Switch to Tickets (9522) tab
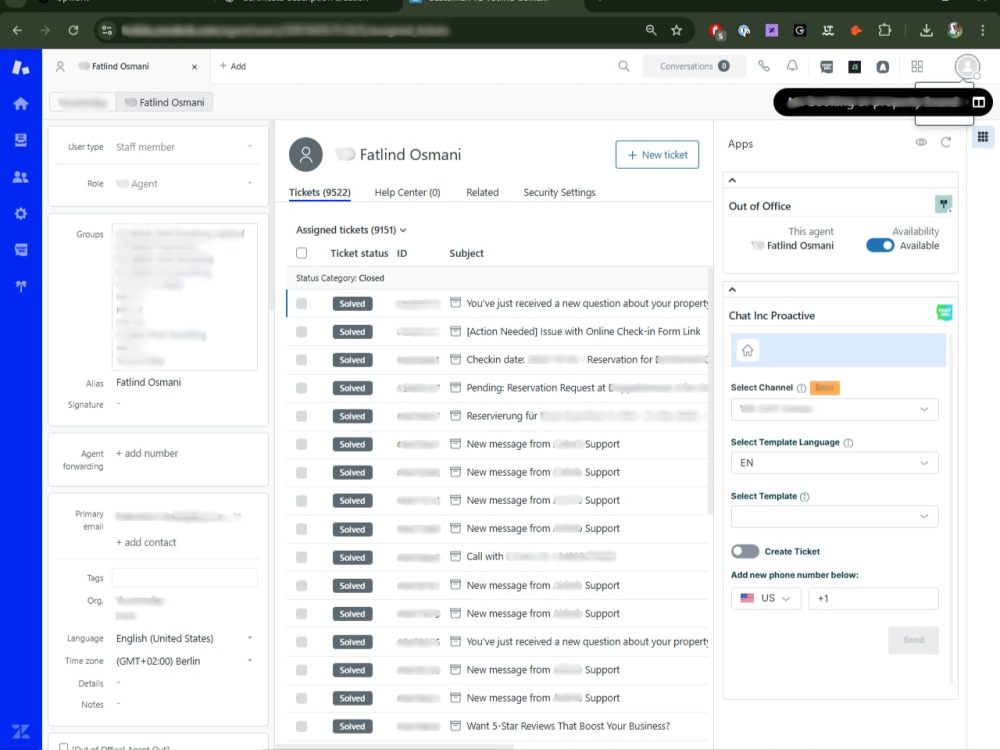Screen dimensions: 1000x750 coord(320,193)
